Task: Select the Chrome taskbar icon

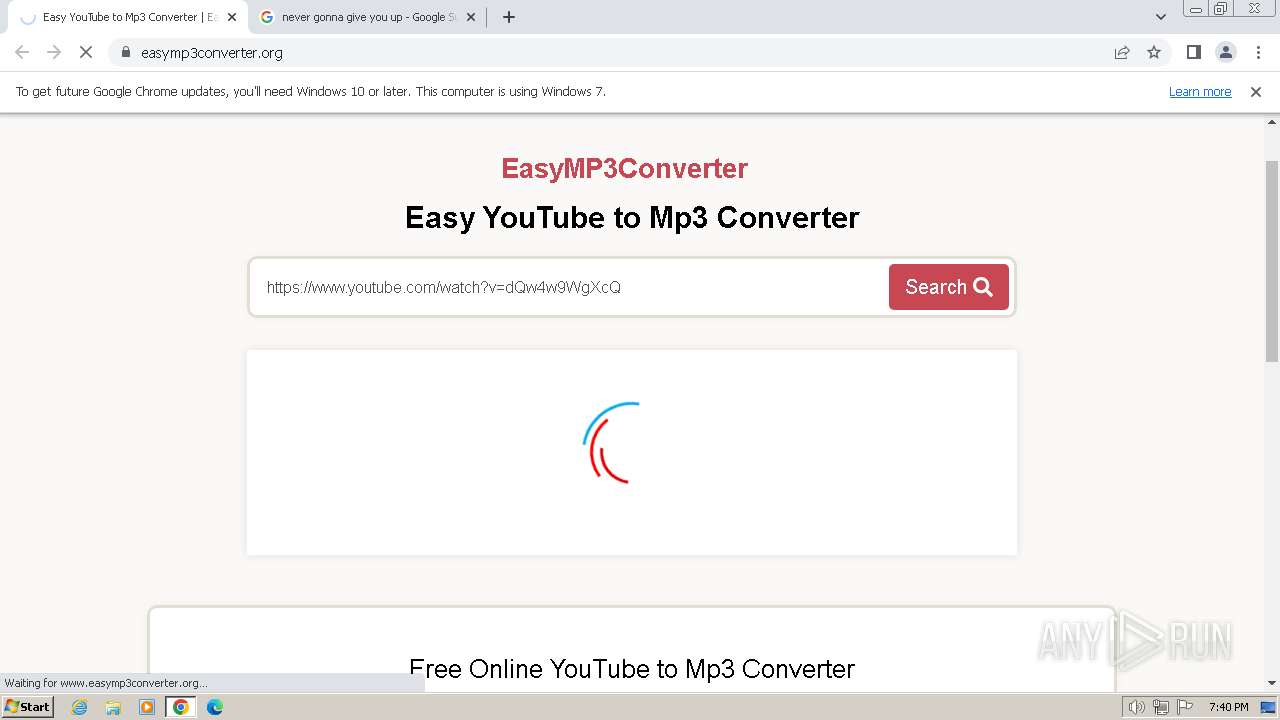Action: tap(181, 707)
